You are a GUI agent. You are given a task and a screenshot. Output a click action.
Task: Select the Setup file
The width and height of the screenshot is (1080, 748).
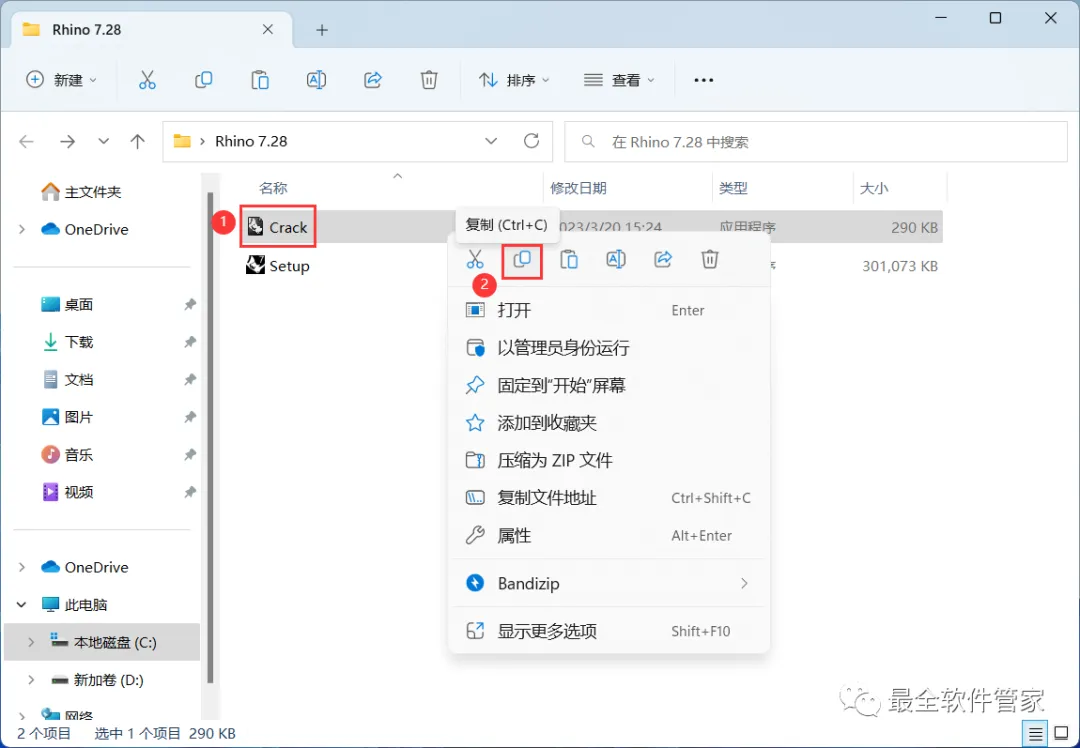point(278,266)
